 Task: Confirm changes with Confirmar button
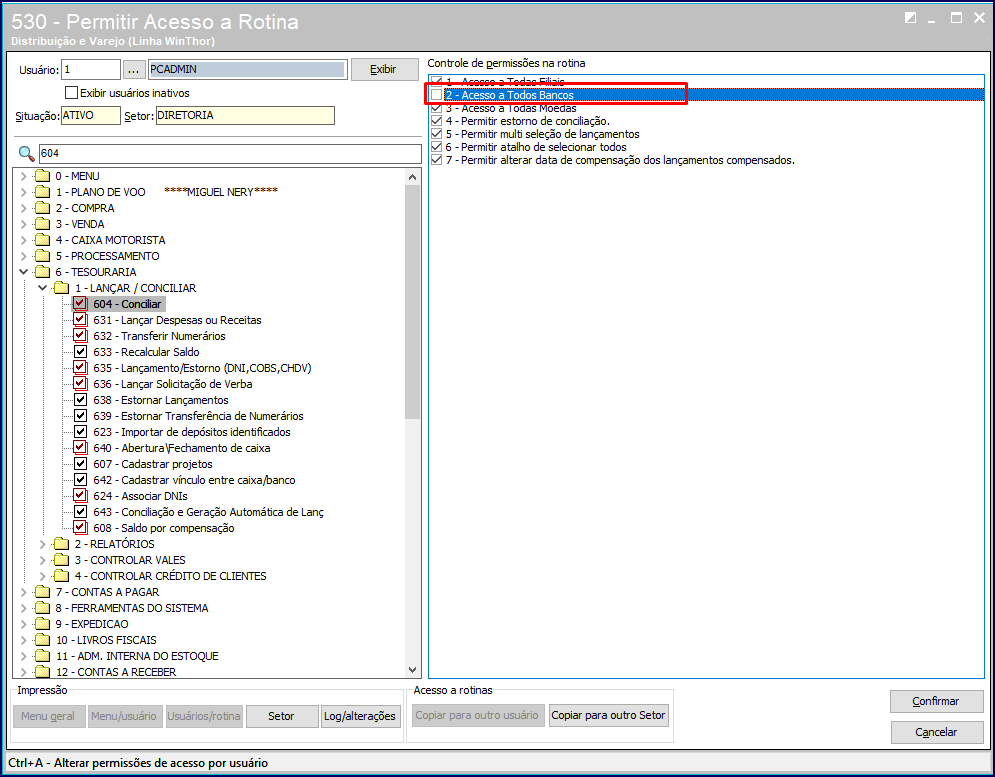click(936, 701)
